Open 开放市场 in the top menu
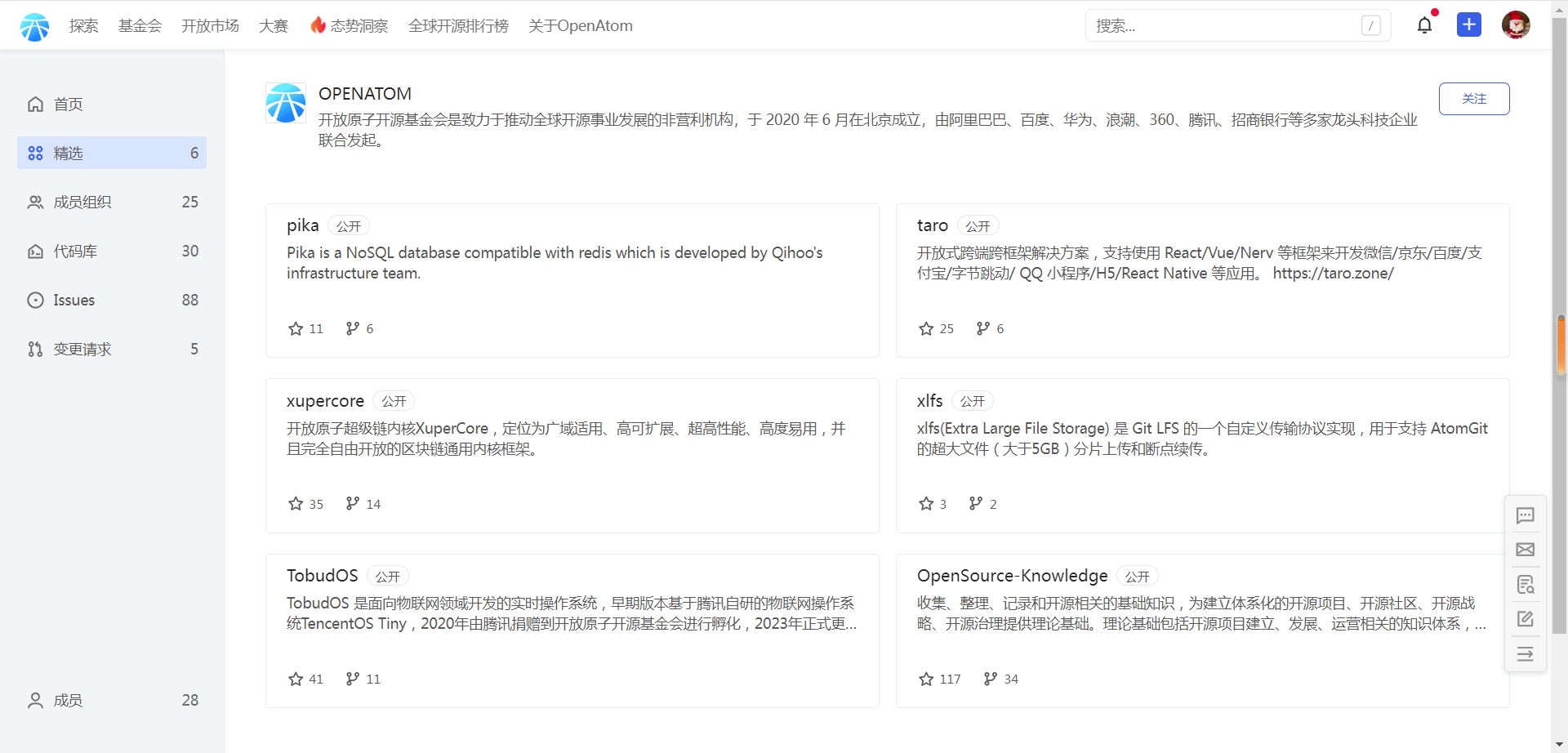The image size is (1568, 753). tap(210, 26)
